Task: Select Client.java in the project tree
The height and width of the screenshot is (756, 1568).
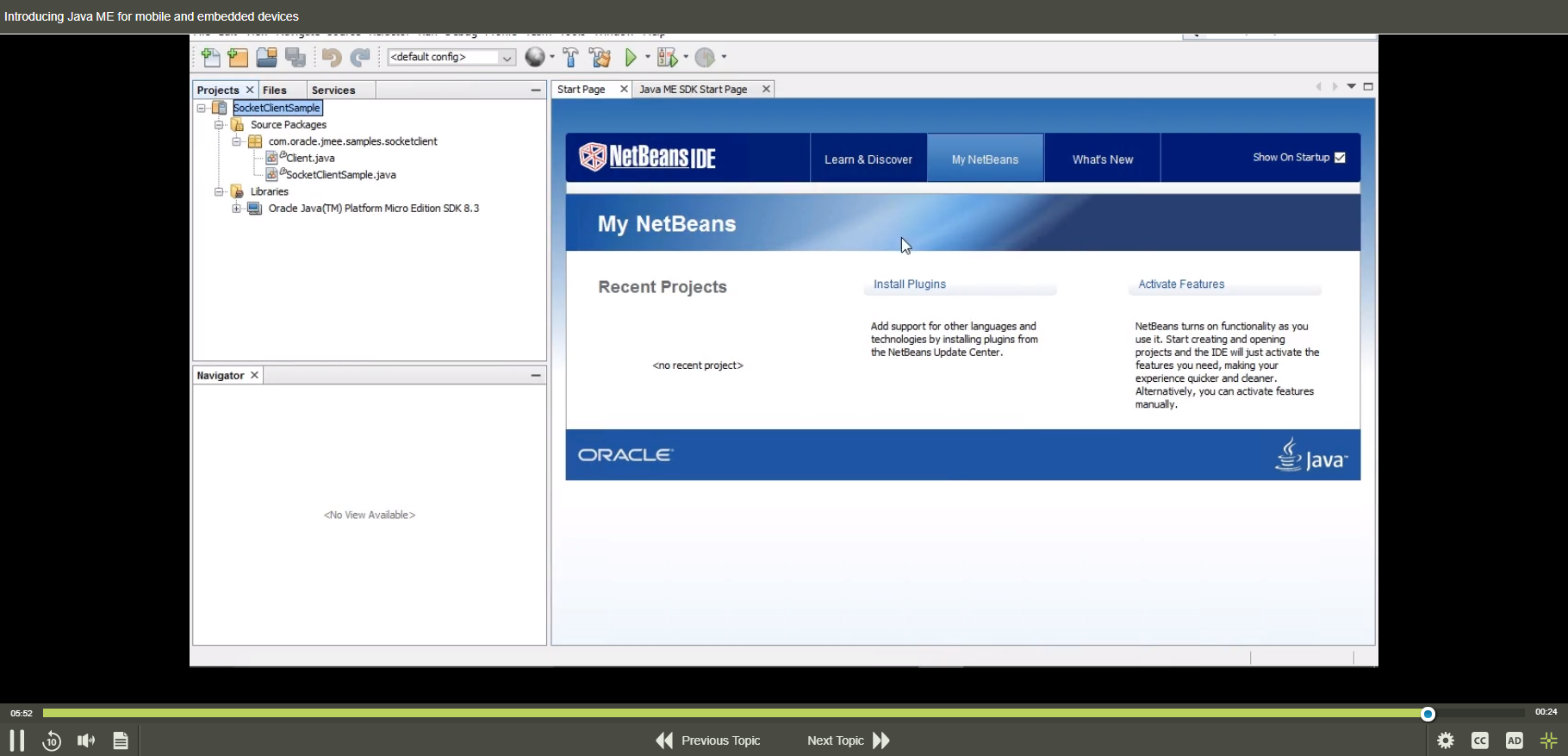Action: pos(310,159)
